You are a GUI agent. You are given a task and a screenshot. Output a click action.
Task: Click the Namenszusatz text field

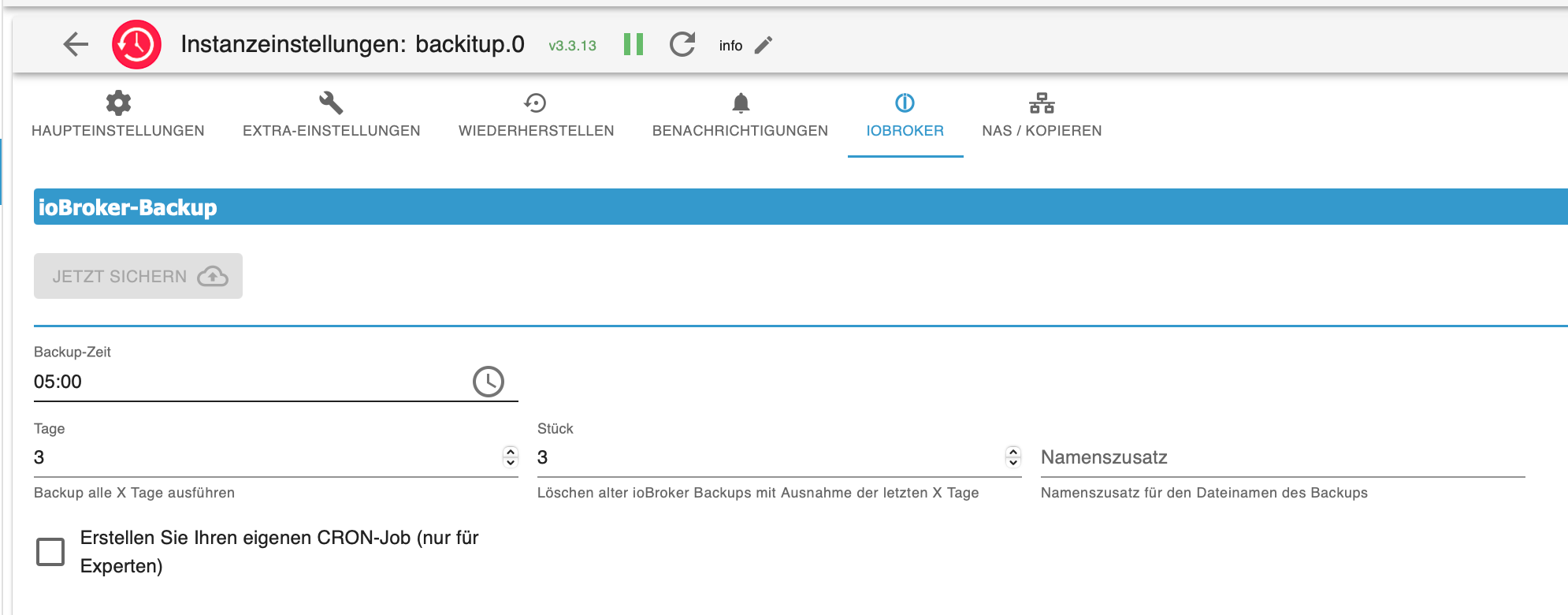(1283, 457)
